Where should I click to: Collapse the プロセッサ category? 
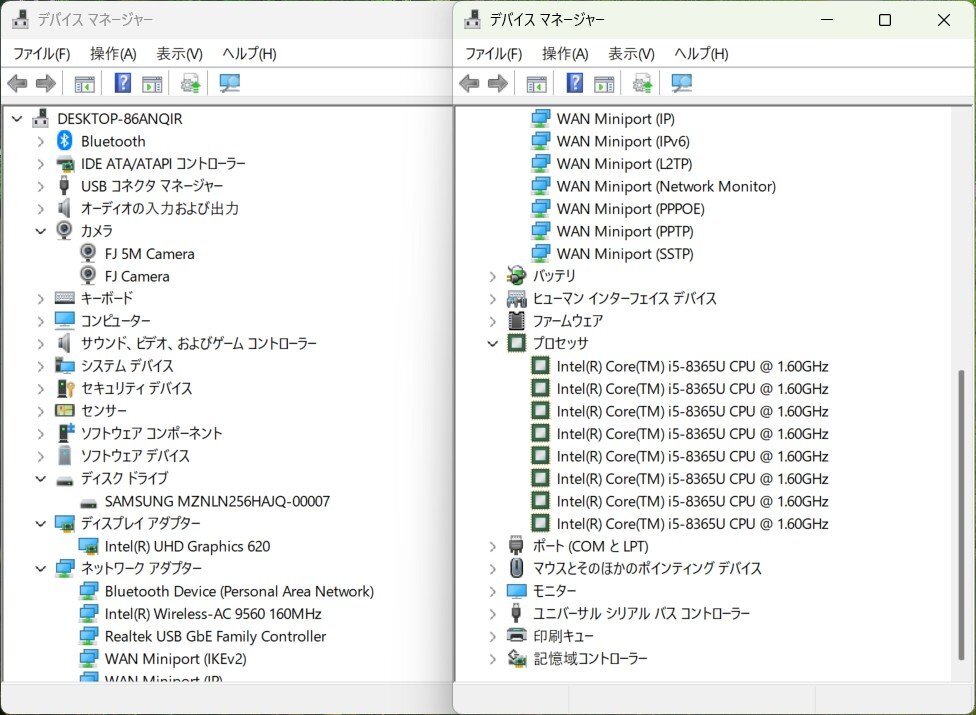tap(491, 343)
